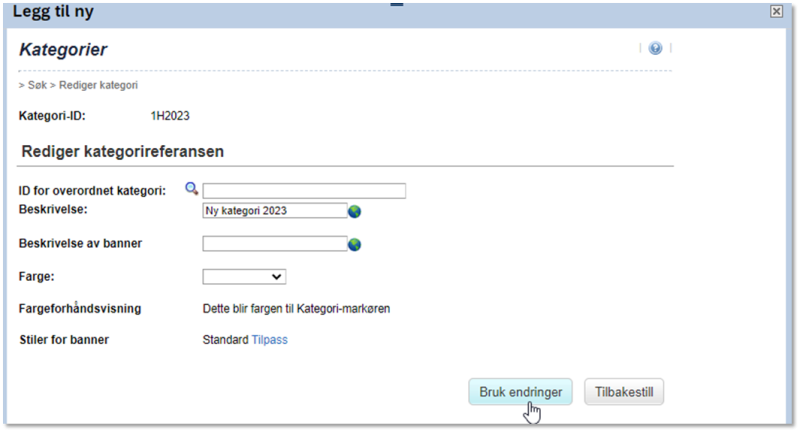
Task: Click the Stiler for banner label
Action: pos(64,340)
